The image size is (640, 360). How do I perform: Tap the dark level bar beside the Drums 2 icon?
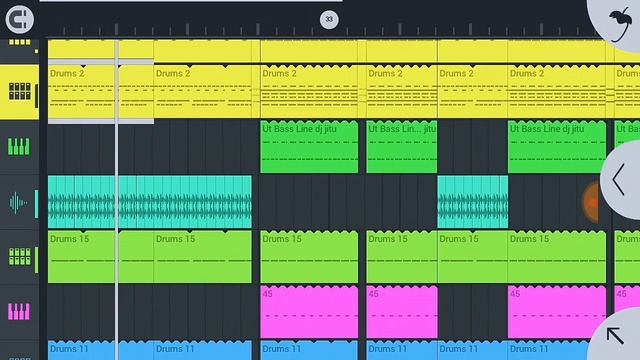coord(36,96)
